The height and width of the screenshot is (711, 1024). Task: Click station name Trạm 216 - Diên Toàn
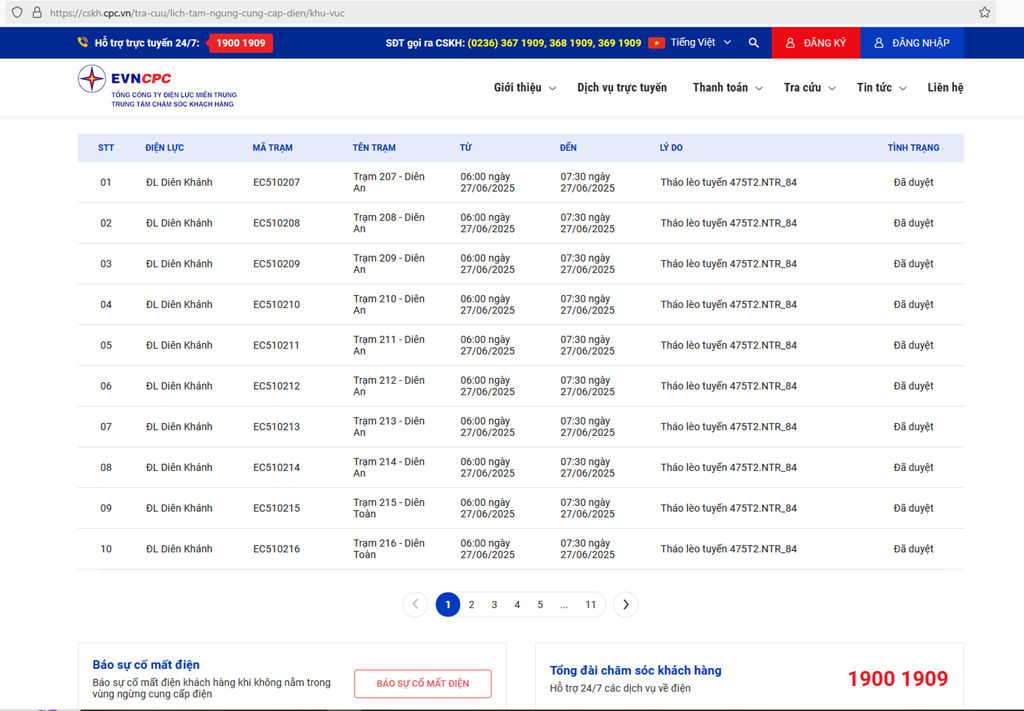click(389, 549)
